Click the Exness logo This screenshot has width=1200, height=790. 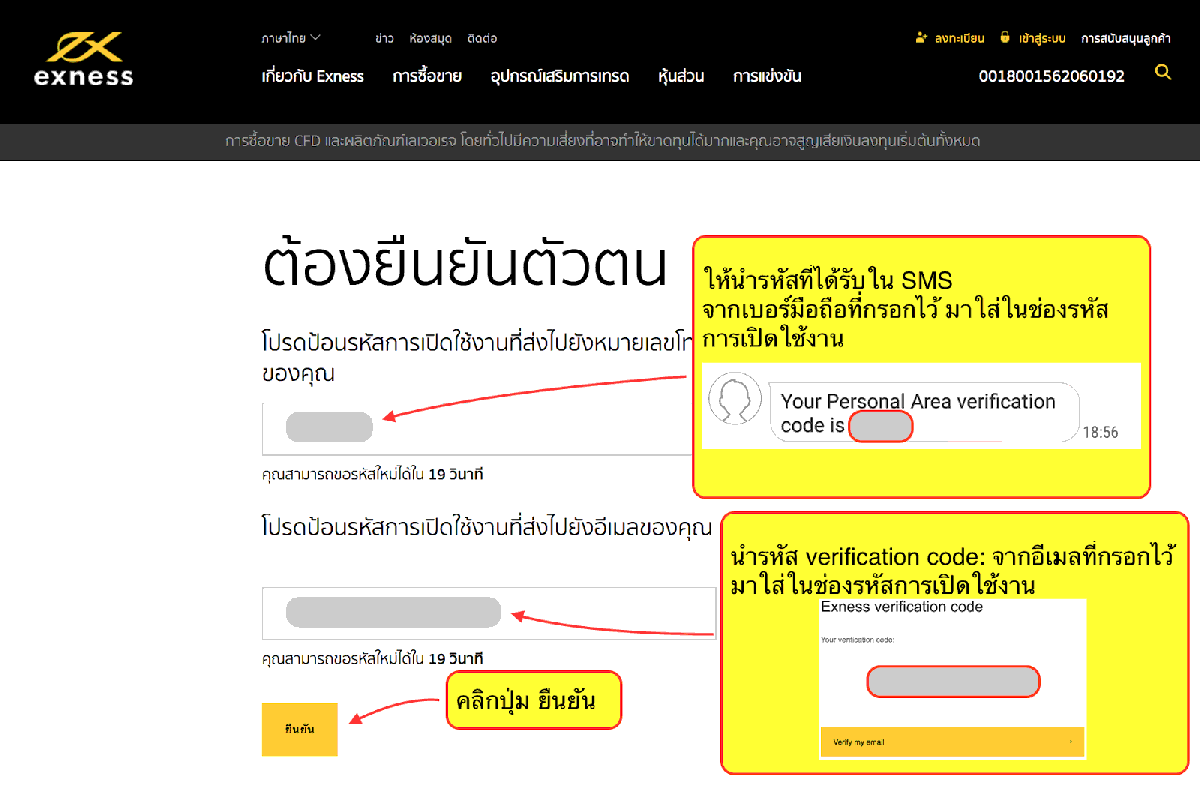[x=84, y=59]
